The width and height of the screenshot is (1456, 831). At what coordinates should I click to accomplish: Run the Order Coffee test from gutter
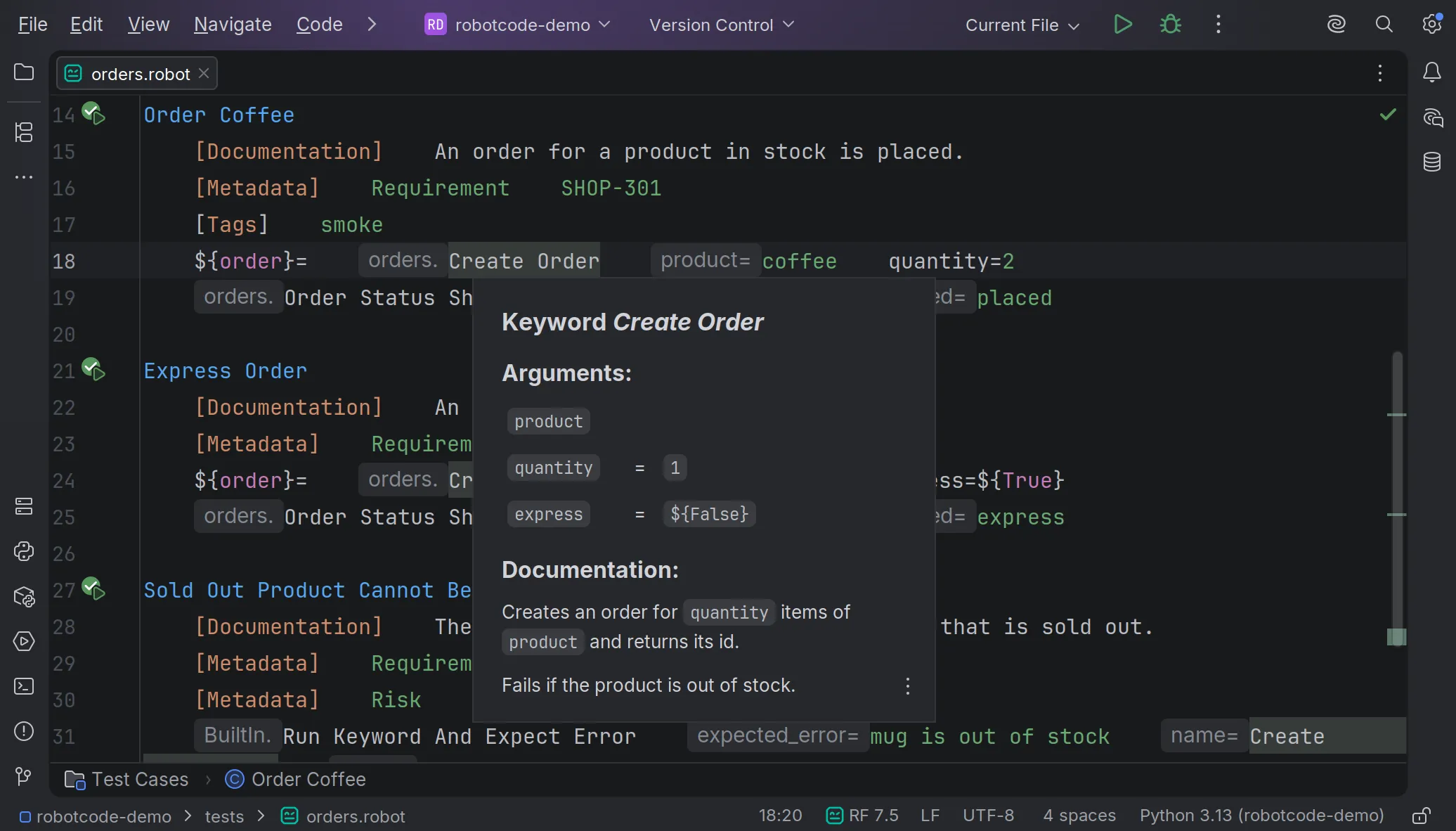(93, 113)
